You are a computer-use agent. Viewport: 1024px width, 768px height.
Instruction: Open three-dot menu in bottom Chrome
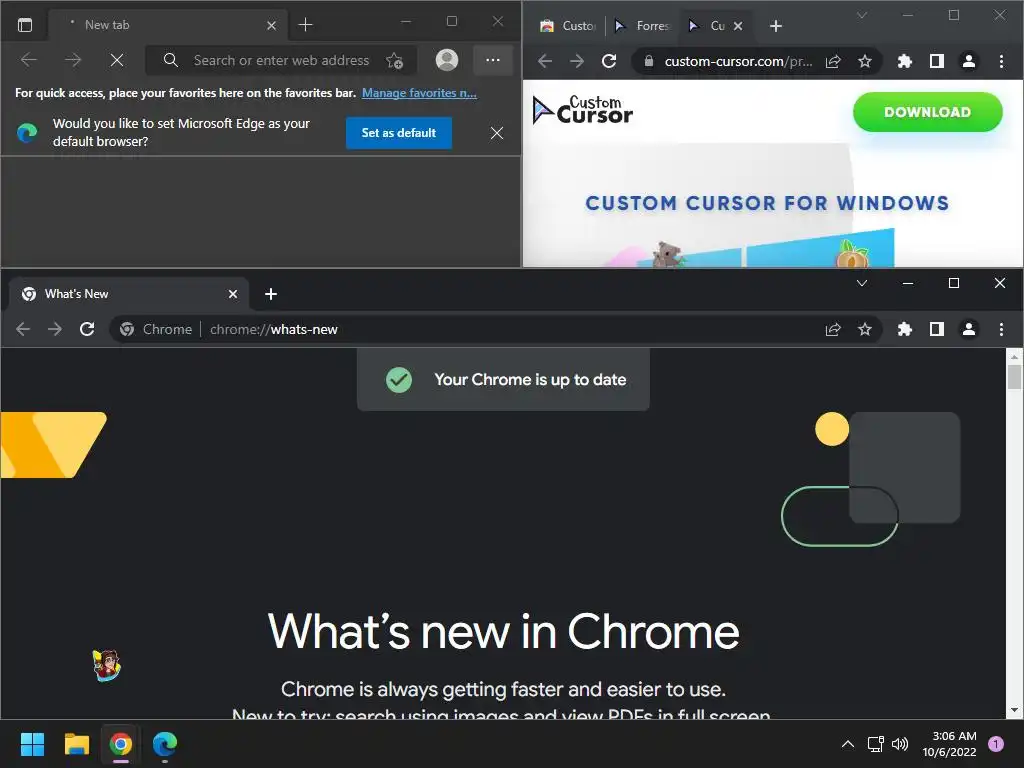pos(1001,329)
